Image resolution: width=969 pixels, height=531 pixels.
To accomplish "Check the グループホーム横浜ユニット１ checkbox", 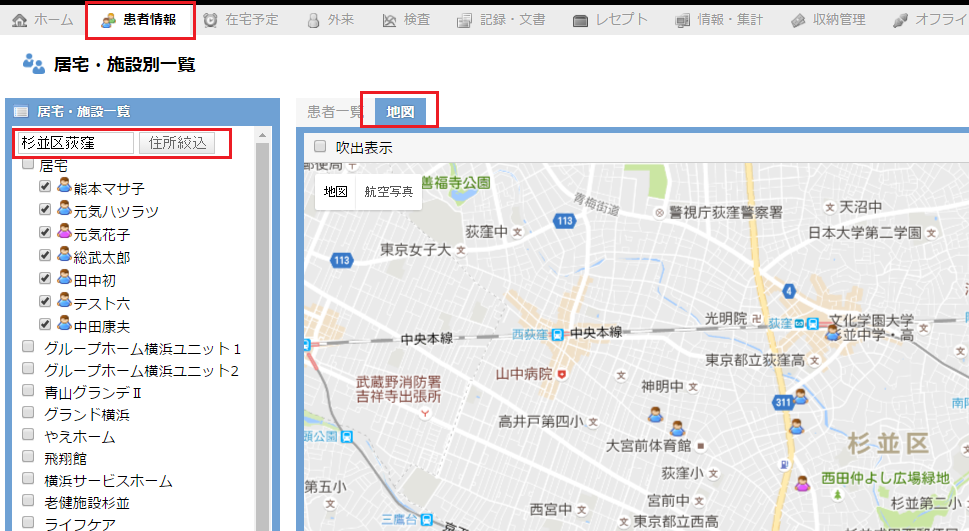I will pyautogui.click(x=28, y=346).
